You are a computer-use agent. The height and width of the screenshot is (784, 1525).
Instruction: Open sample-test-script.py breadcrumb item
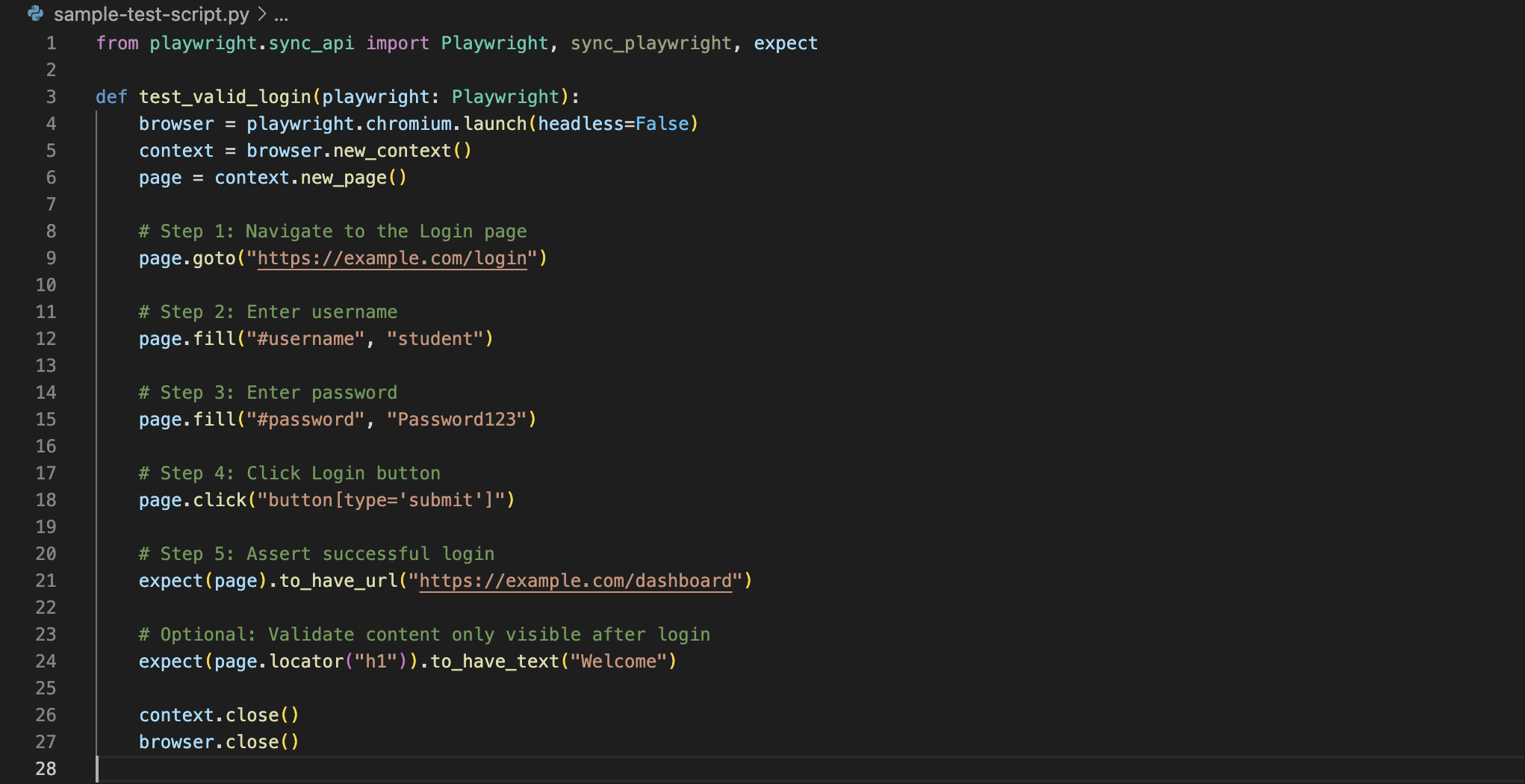click(x=152, y=14)
